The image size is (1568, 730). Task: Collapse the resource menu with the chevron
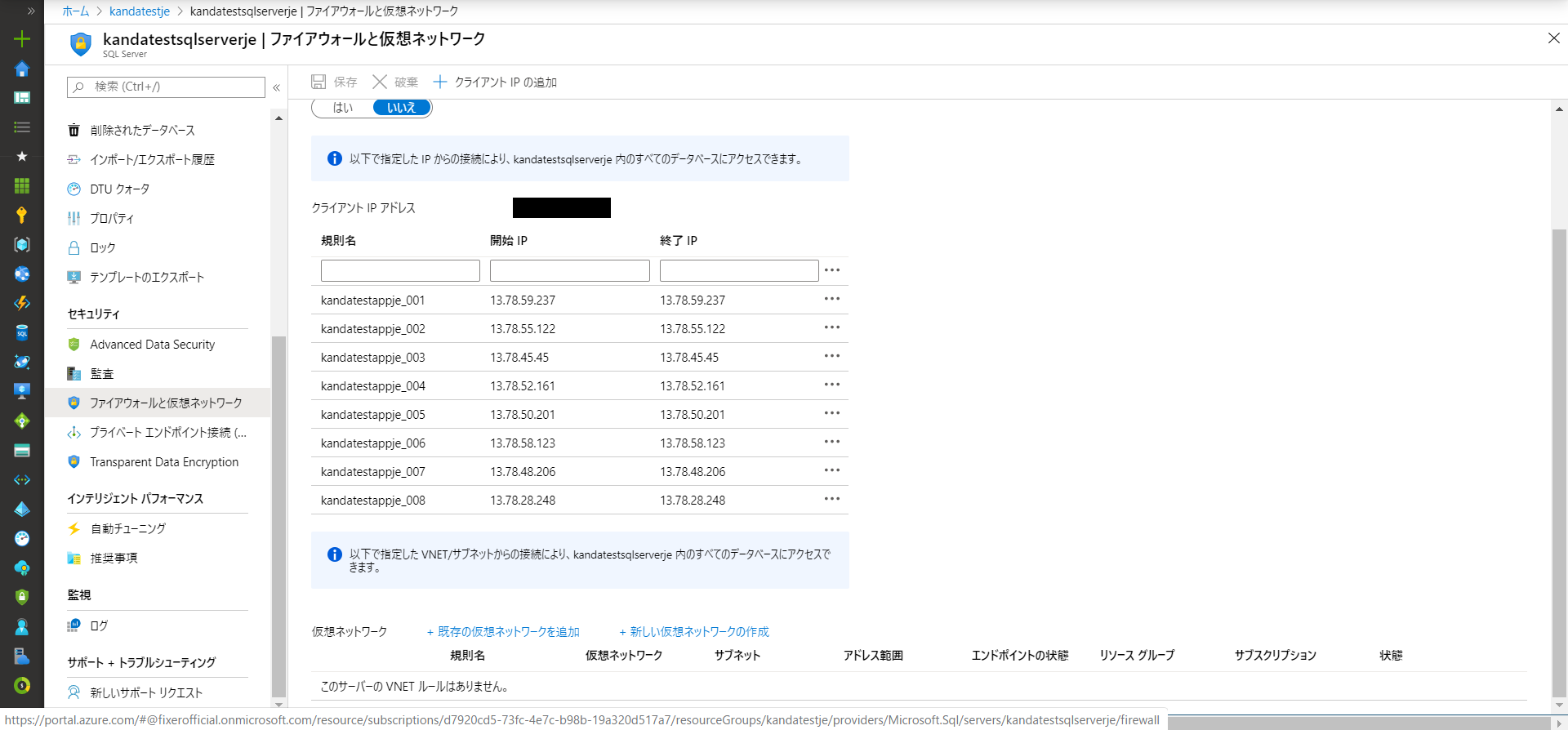(276, 87)
